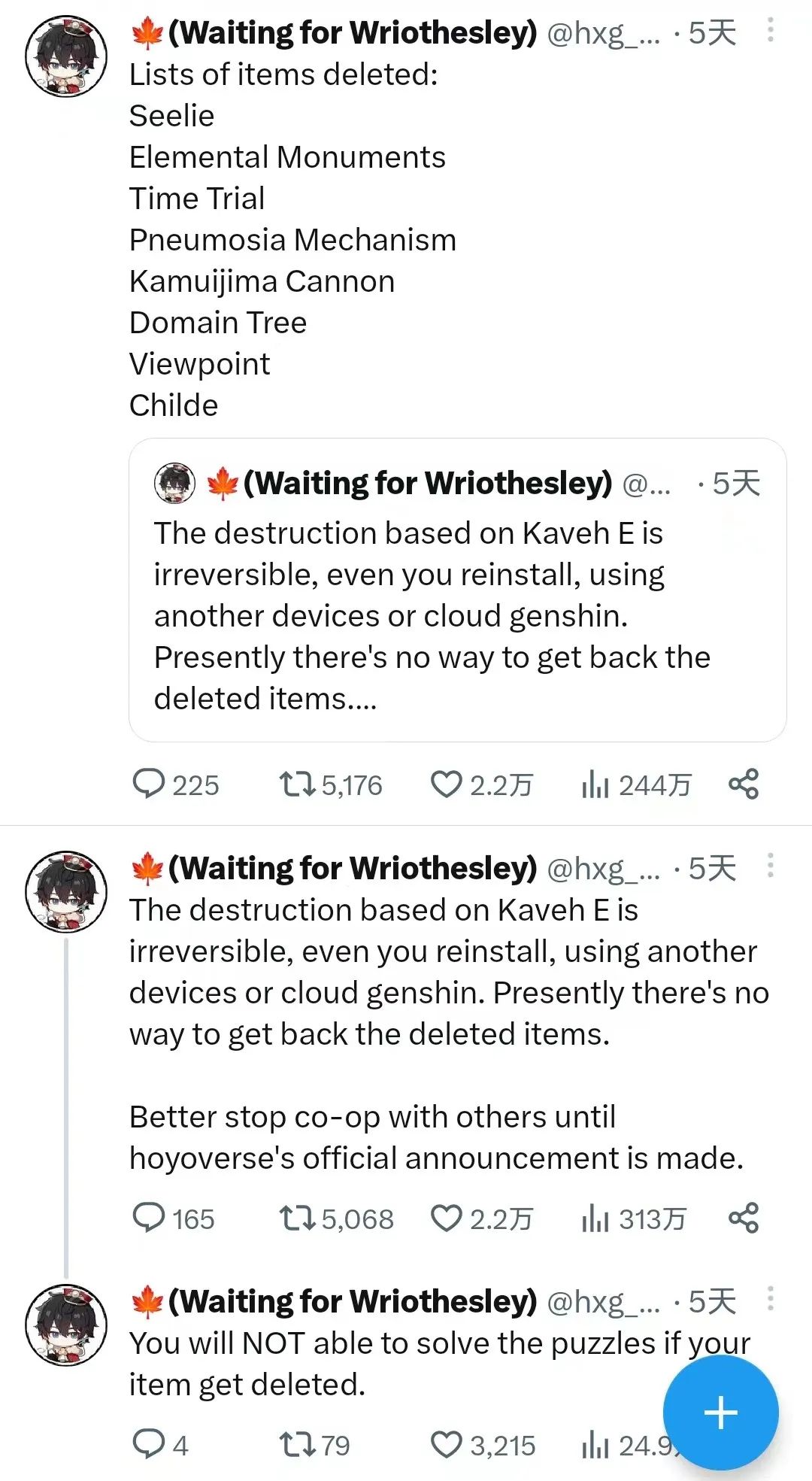Share the 'Better stop co-op' tweet
Screen dimensions: 812x1481
[x=744, y=1218]
